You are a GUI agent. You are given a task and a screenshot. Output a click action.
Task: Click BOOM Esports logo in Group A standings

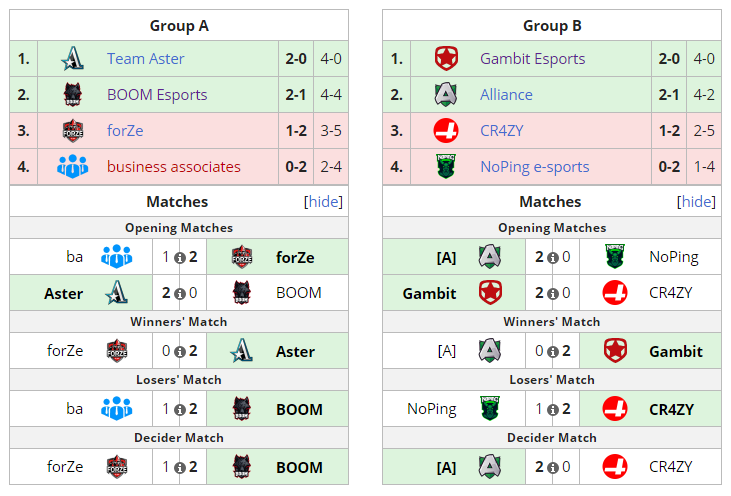pos(73,95)
